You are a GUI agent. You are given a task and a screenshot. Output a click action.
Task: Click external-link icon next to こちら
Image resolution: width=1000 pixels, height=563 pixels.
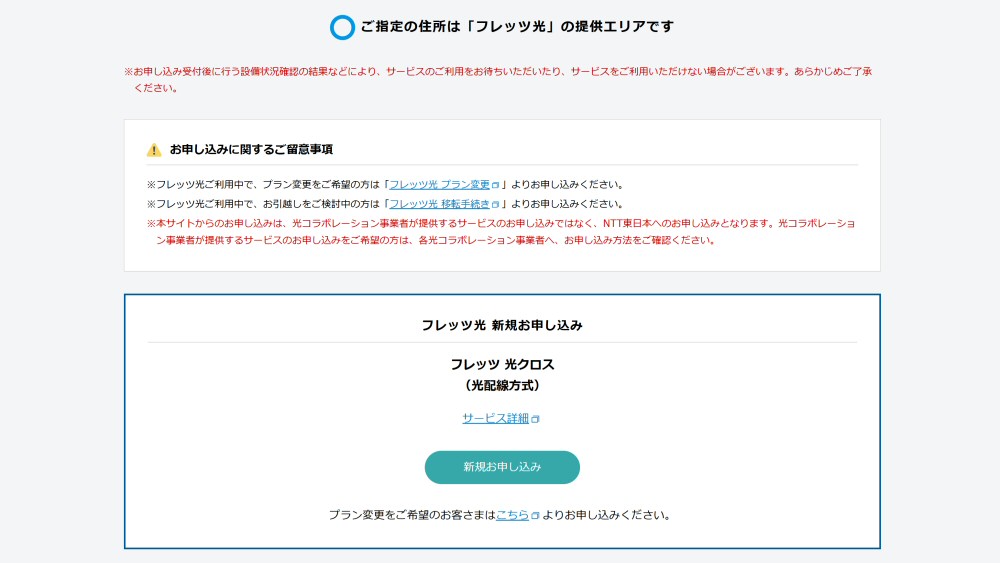coord(535,516)
